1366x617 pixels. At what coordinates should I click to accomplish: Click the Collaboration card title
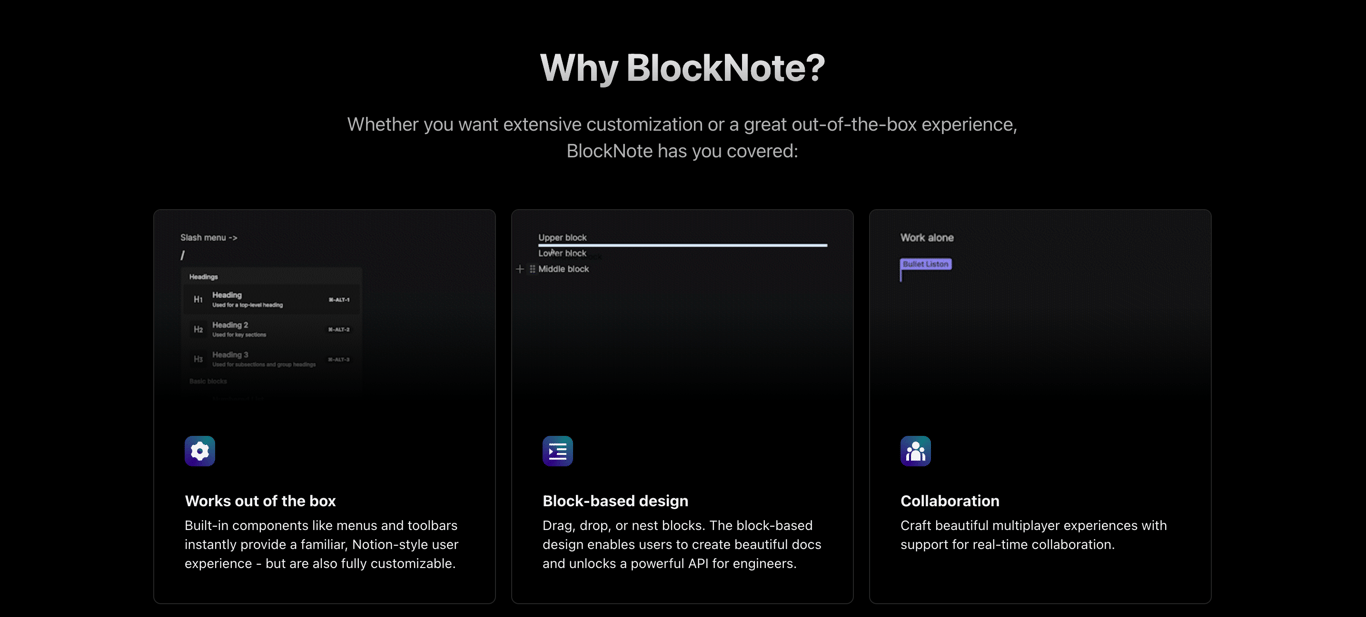(x=950, y=501)
